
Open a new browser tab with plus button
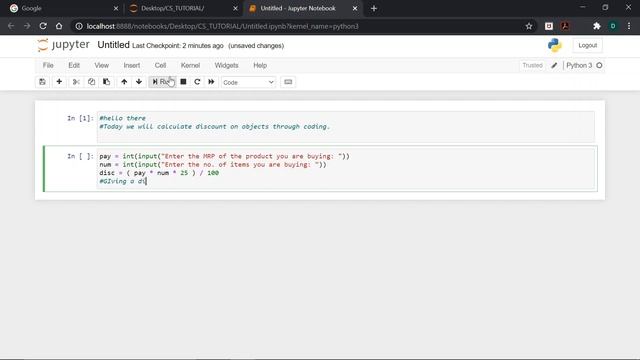(x=374, y=8)
